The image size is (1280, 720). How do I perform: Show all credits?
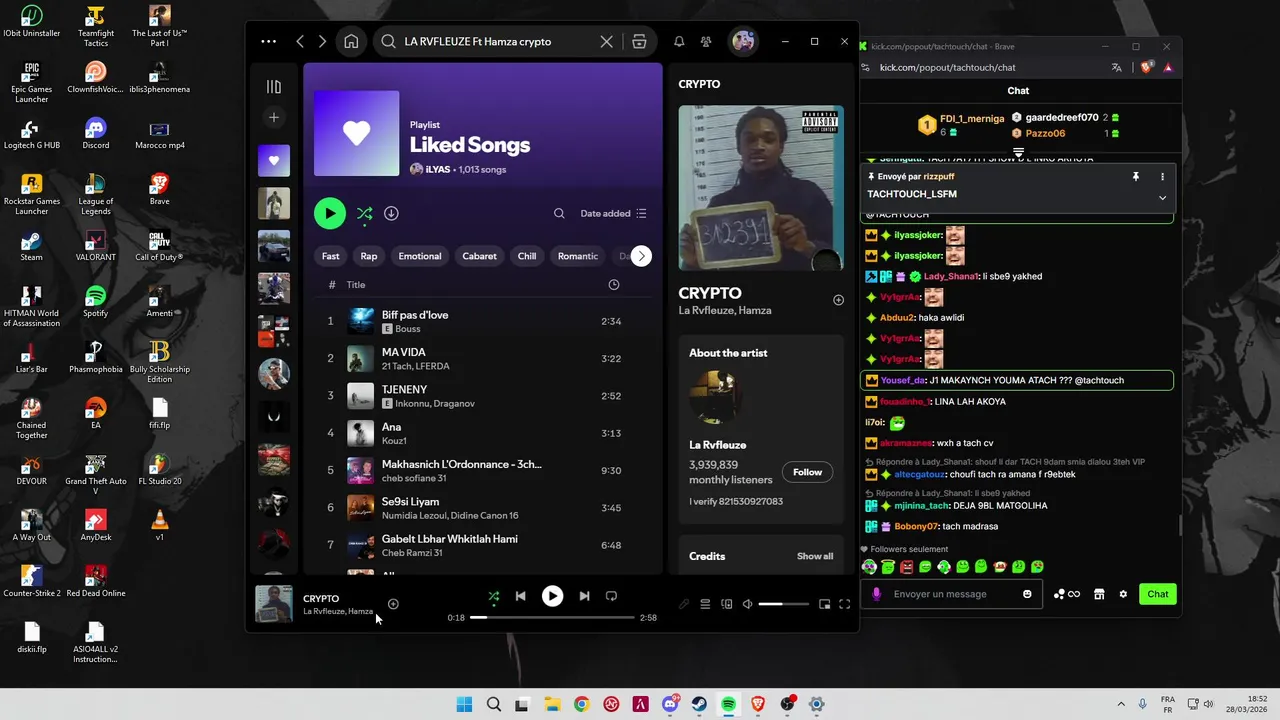click(815, 556)
